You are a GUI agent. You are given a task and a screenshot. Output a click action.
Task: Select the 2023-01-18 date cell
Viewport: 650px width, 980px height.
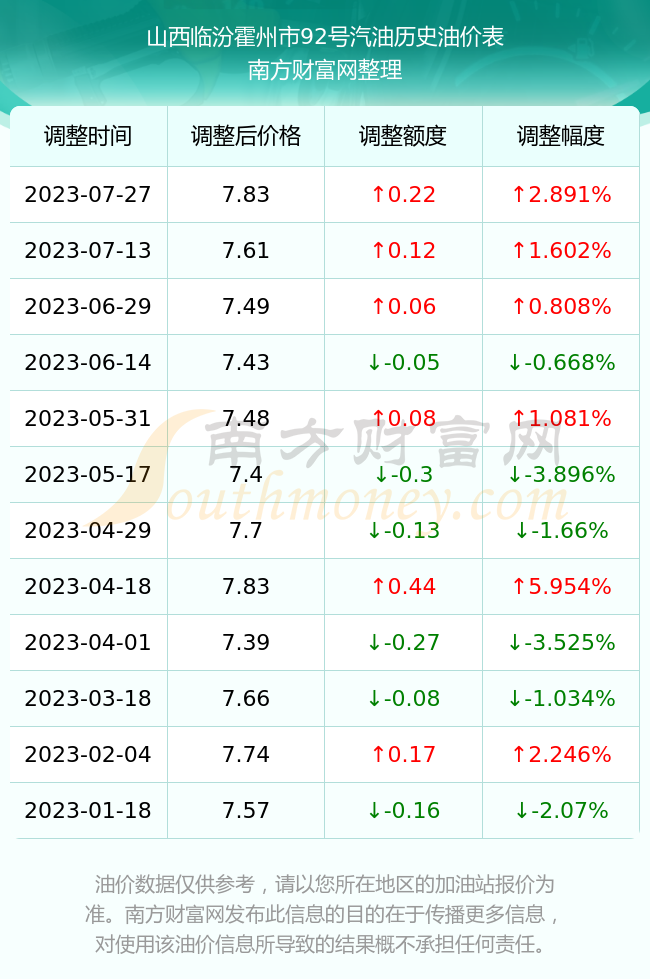tap(88, 811)
